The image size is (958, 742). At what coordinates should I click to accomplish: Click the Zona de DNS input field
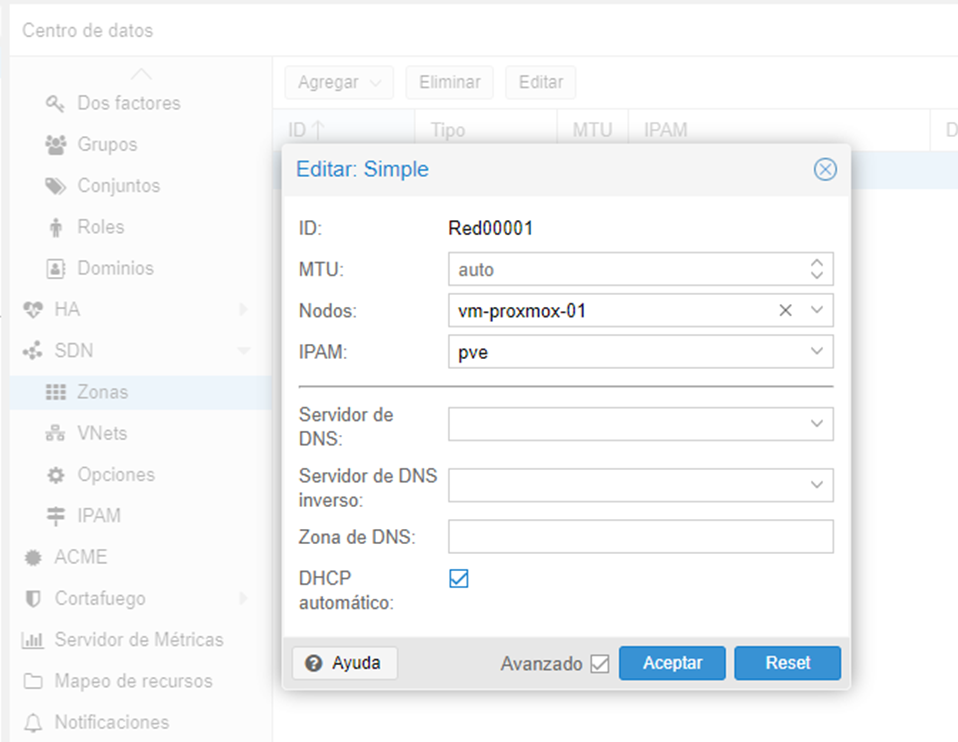(x=641, y=537)
